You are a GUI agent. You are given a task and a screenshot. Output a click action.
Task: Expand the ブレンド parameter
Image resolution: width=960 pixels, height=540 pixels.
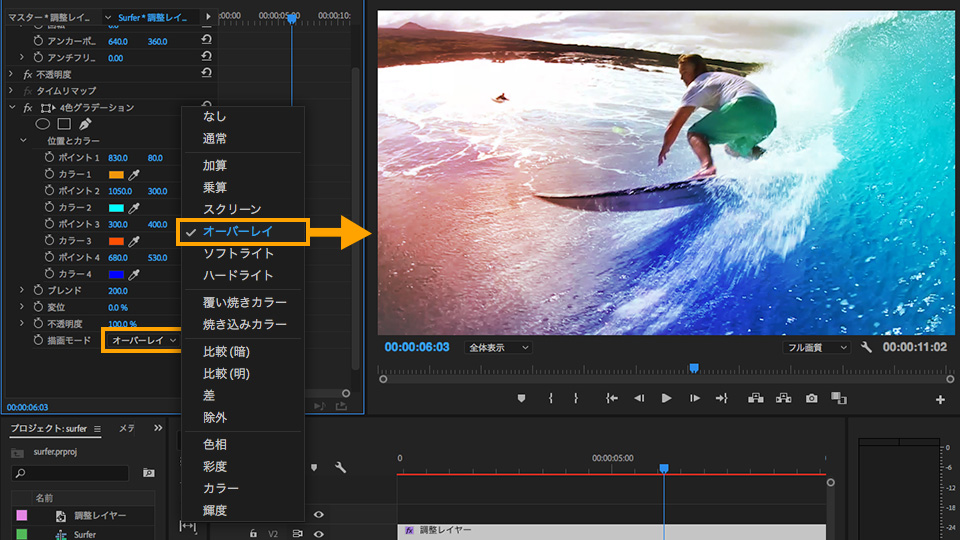pyautogui.click(x=22, y=290)
